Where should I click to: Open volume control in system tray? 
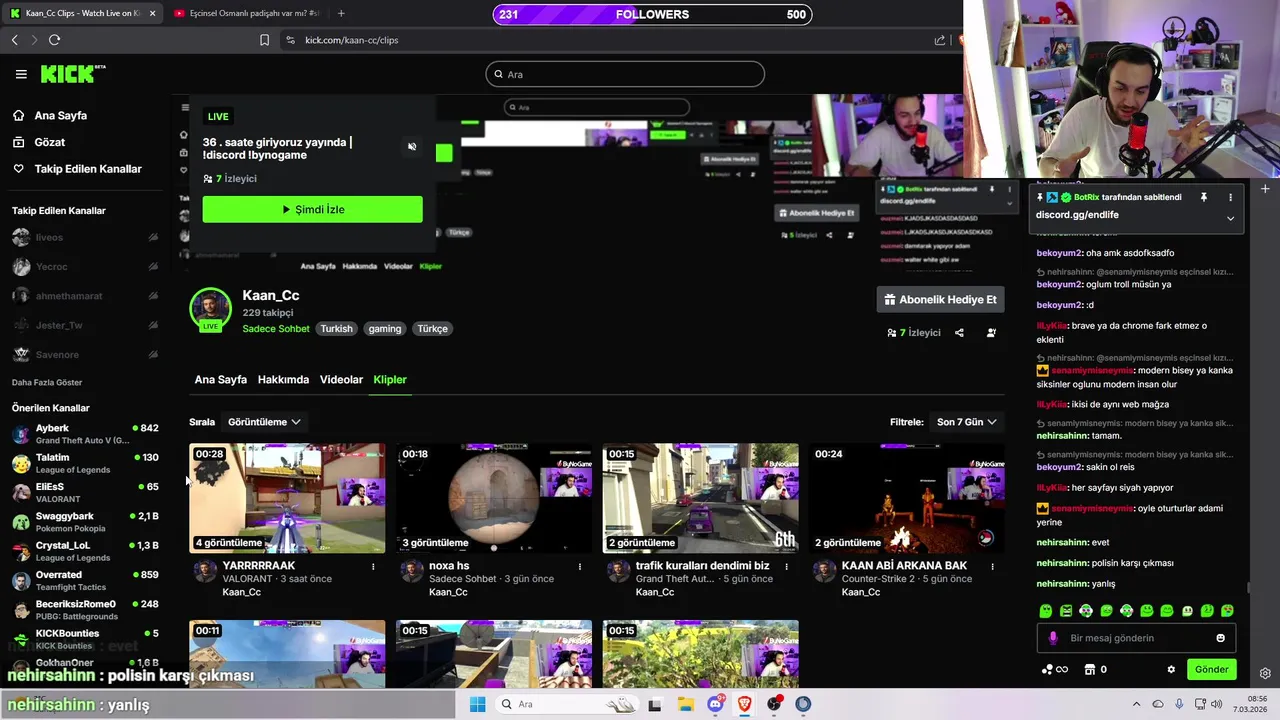1217,704
